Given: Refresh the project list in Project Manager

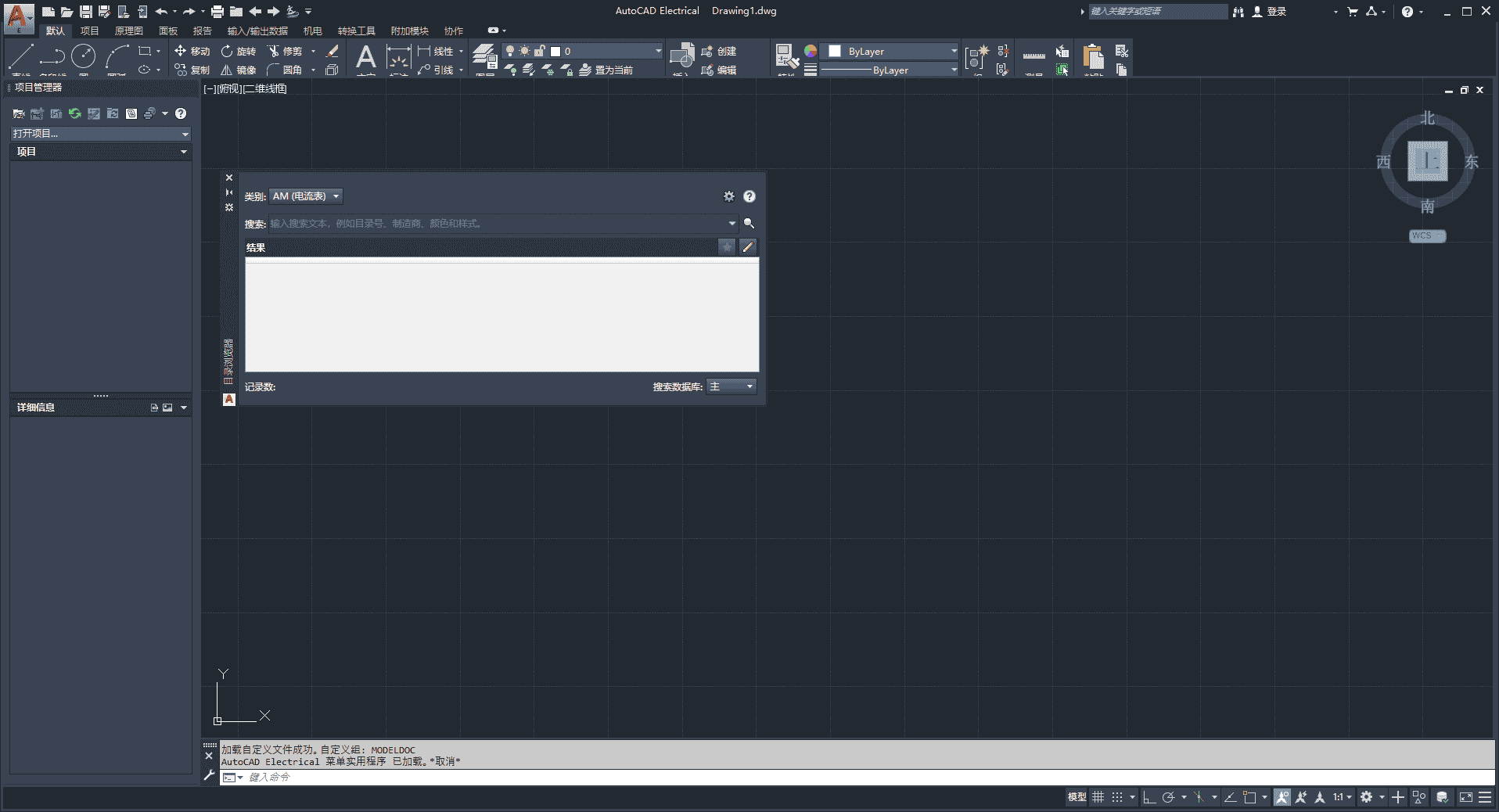Looking at the screenshot, I should coord(74,113).
